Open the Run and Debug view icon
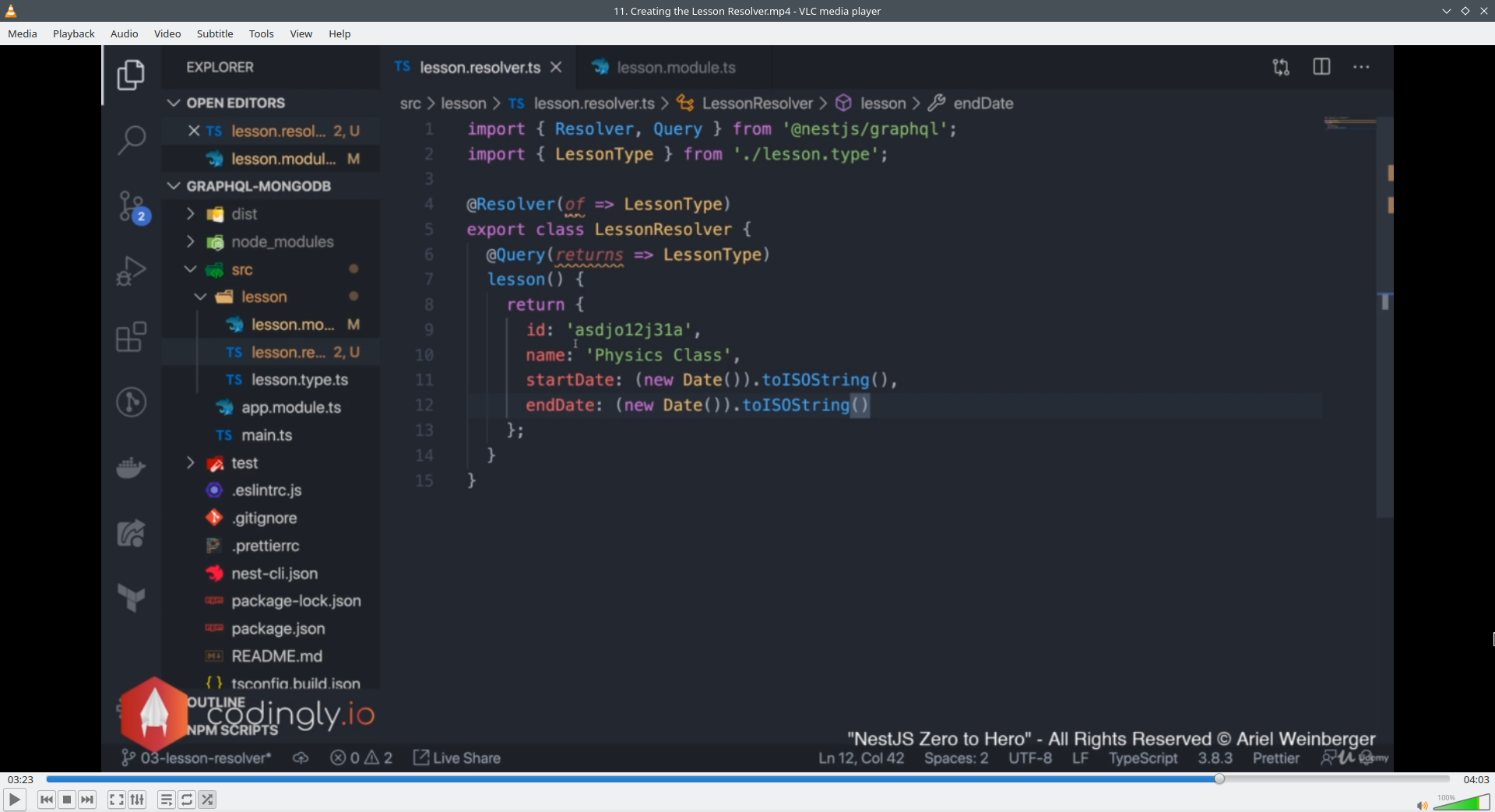The image size is (1495, 812). [x=131, y=271]
